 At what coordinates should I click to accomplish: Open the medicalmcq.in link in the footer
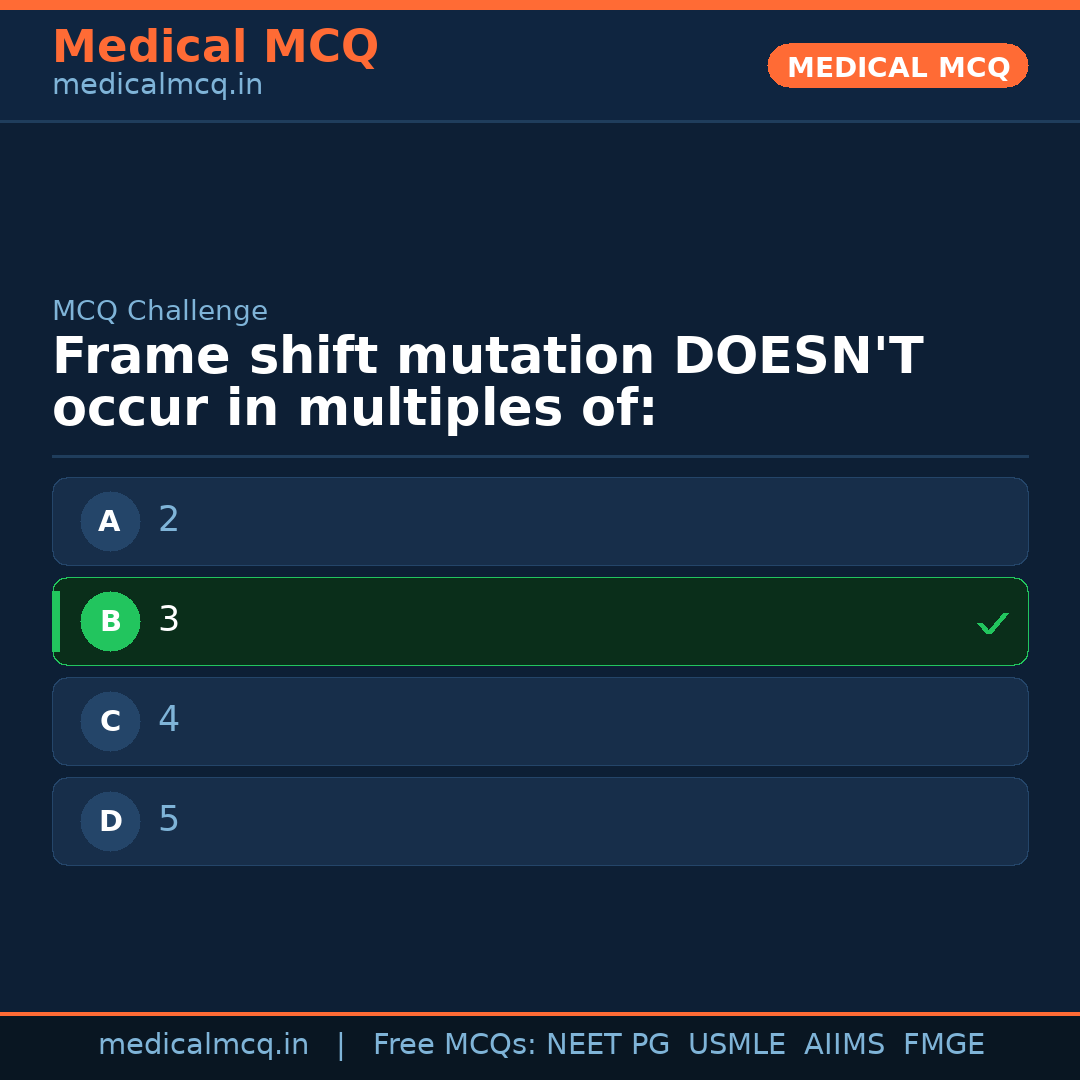[203, 1045]
